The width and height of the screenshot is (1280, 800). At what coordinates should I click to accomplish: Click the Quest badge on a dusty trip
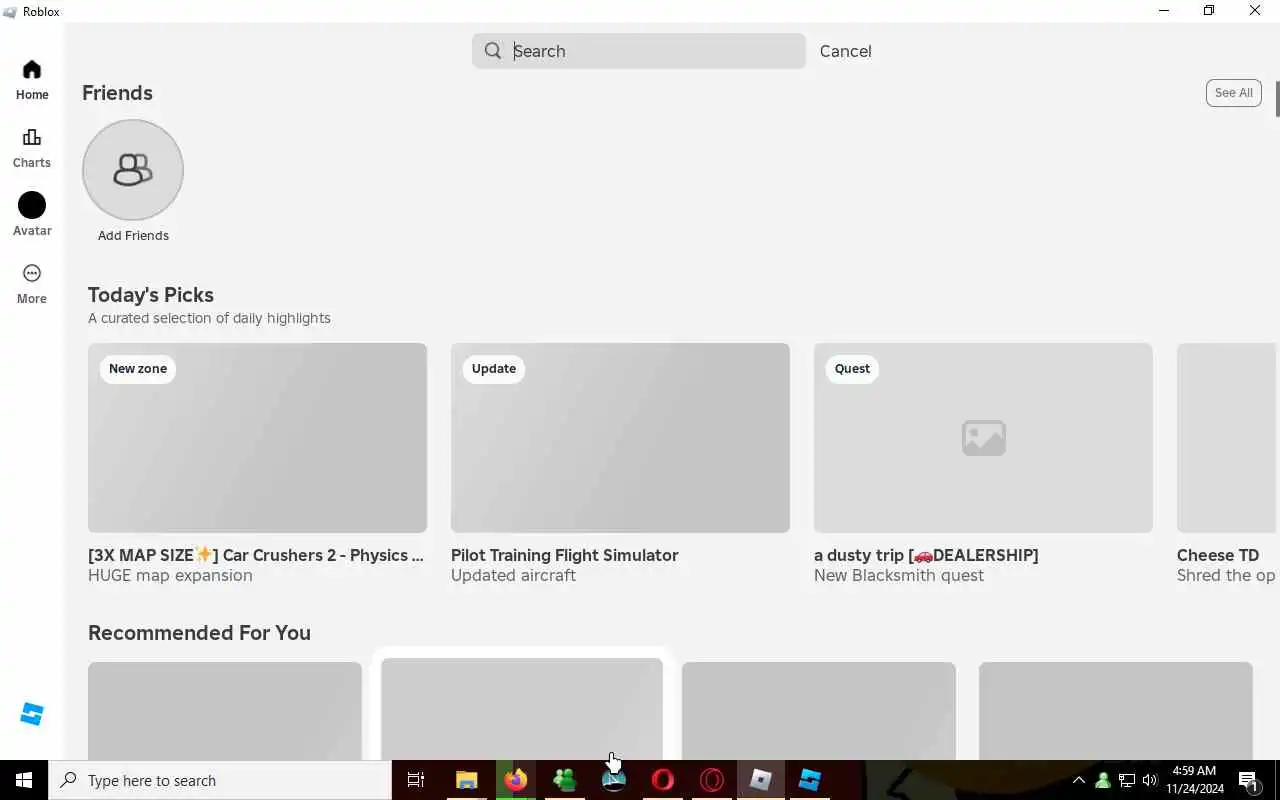pyautogui.click(x=852, y=369)
